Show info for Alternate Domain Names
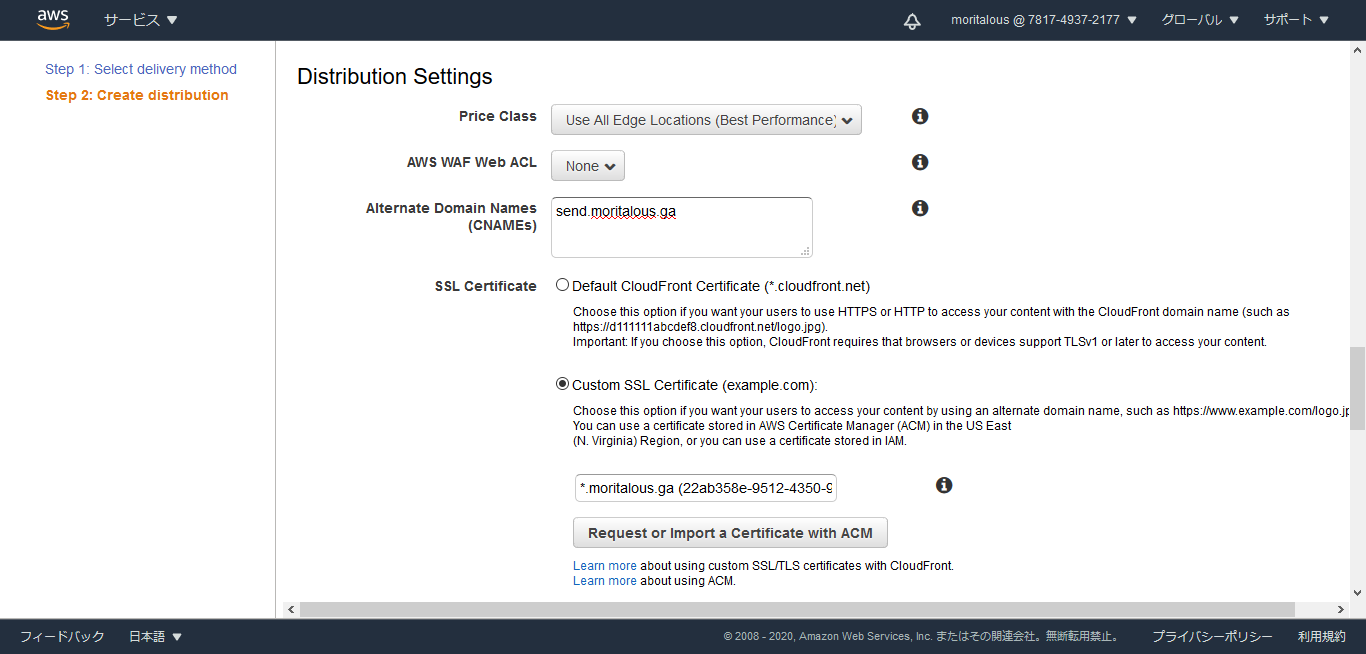This screenshot has width=1366, height=654. click(x=920, y=208)
